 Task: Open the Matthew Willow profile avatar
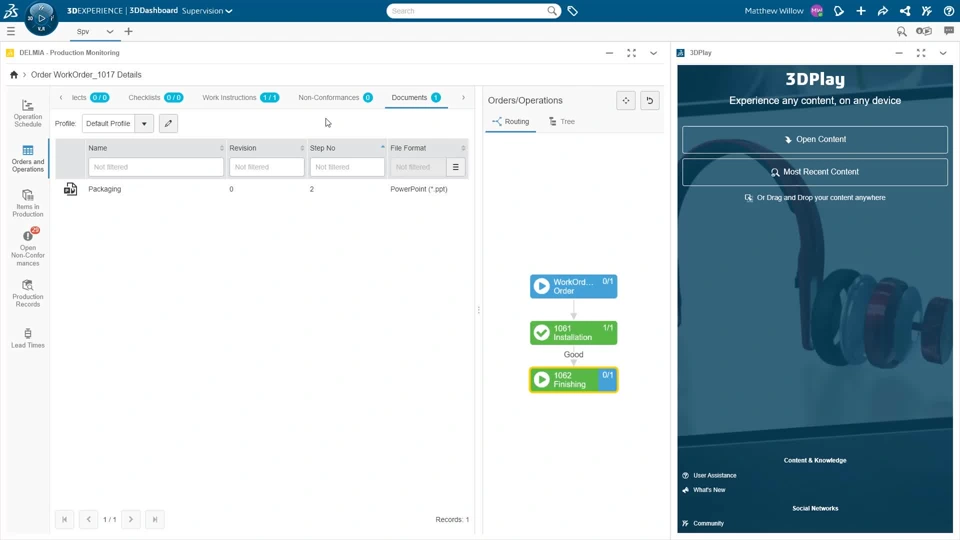816,11
